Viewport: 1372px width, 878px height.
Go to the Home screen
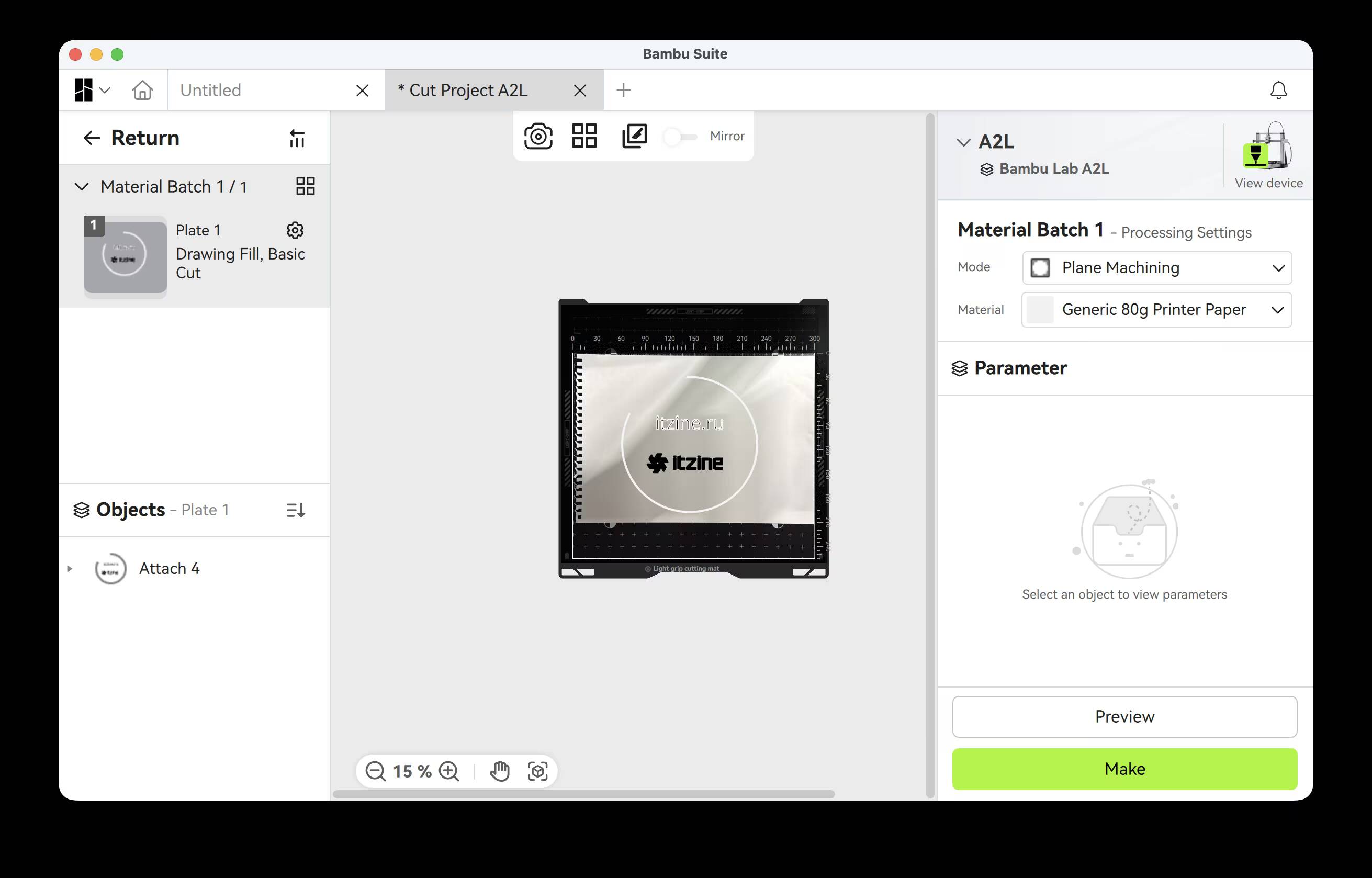tap(142, 90)
